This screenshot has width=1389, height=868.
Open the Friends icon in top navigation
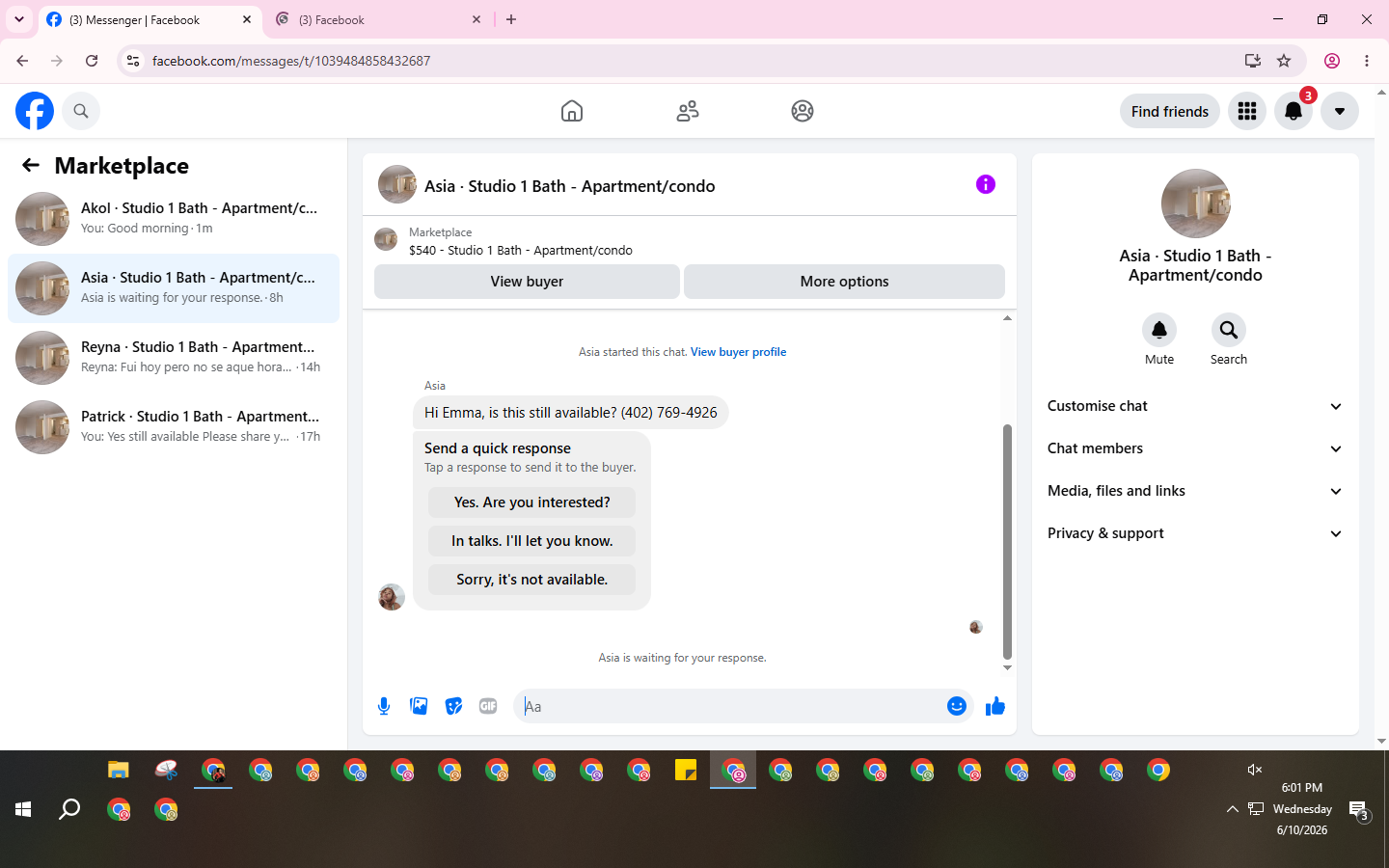pos(688,111)
